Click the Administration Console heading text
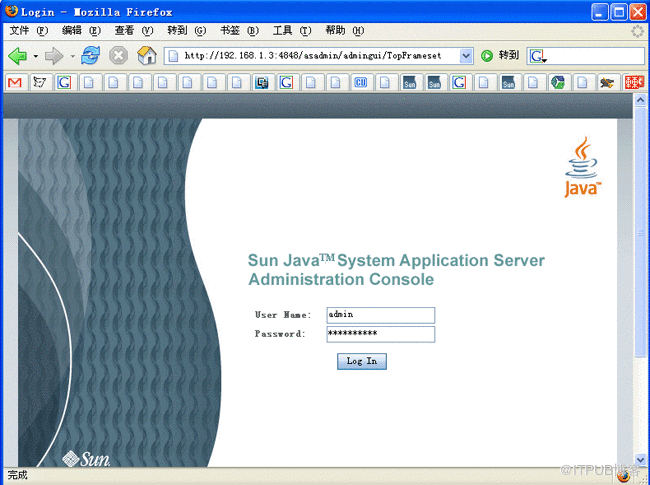 click(341, 279)
